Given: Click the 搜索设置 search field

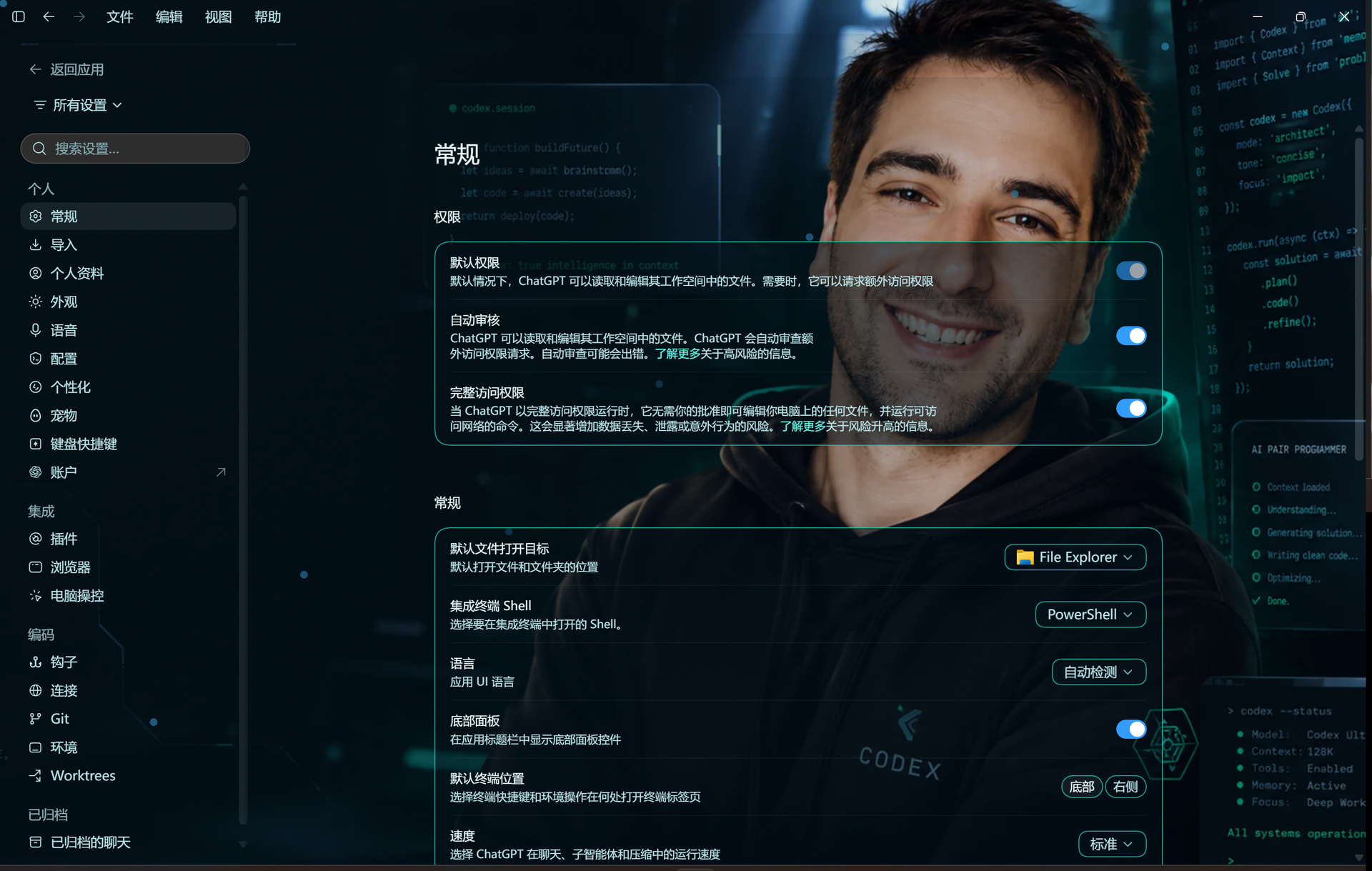Looking at the screenshot, I should pyautogui.click(x=135, y=149).
